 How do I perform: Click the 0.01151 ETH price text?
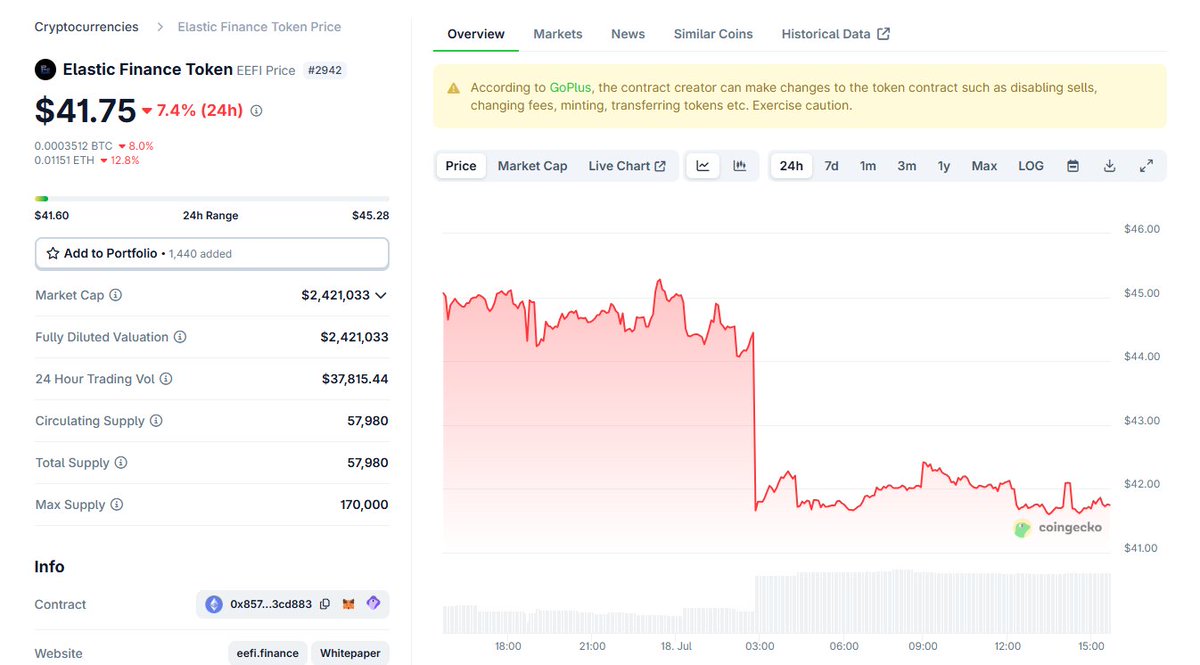(x=65, y=160)
